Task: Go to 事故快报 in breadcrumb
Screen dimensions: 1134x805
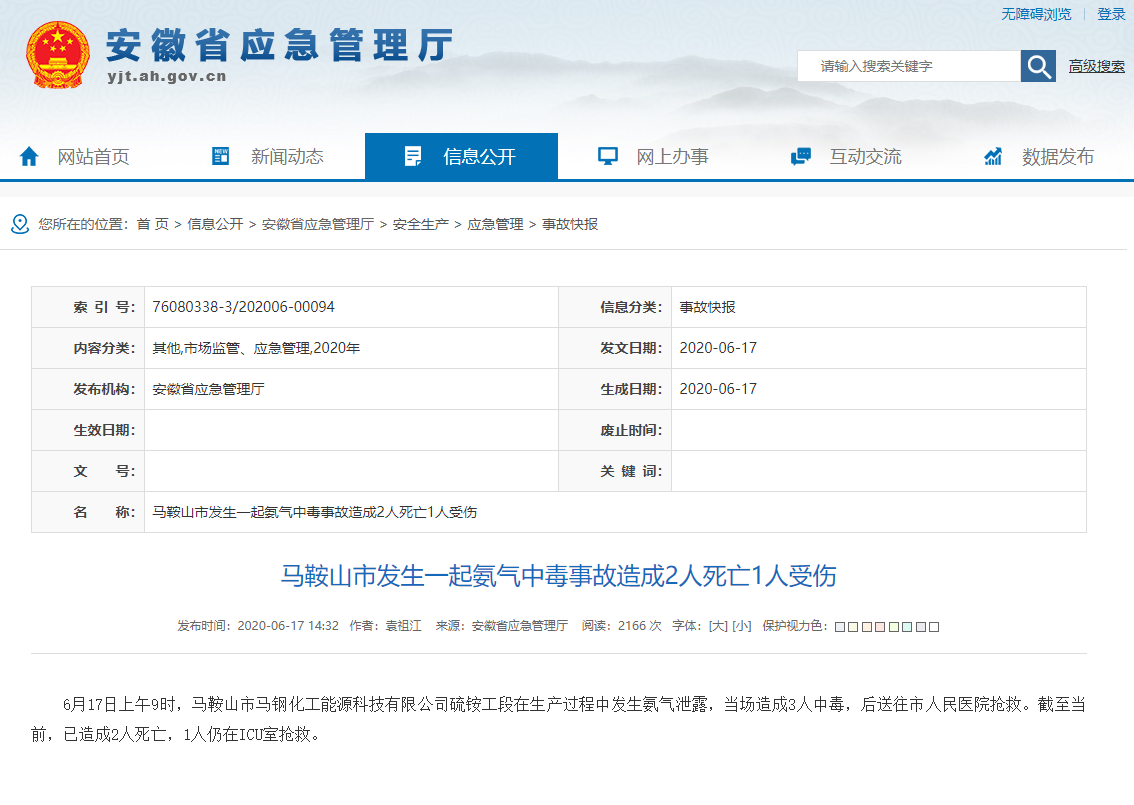Action: (570, 224)
